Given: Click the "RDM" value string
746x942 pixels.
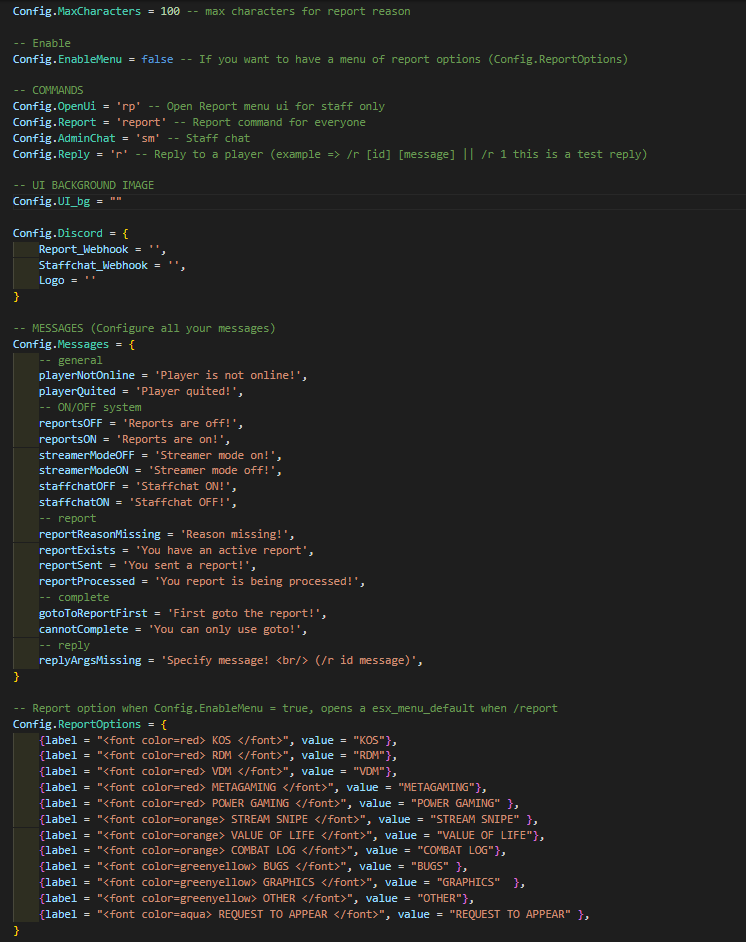Looking at the screenshot, I should (x=369, y=756).
